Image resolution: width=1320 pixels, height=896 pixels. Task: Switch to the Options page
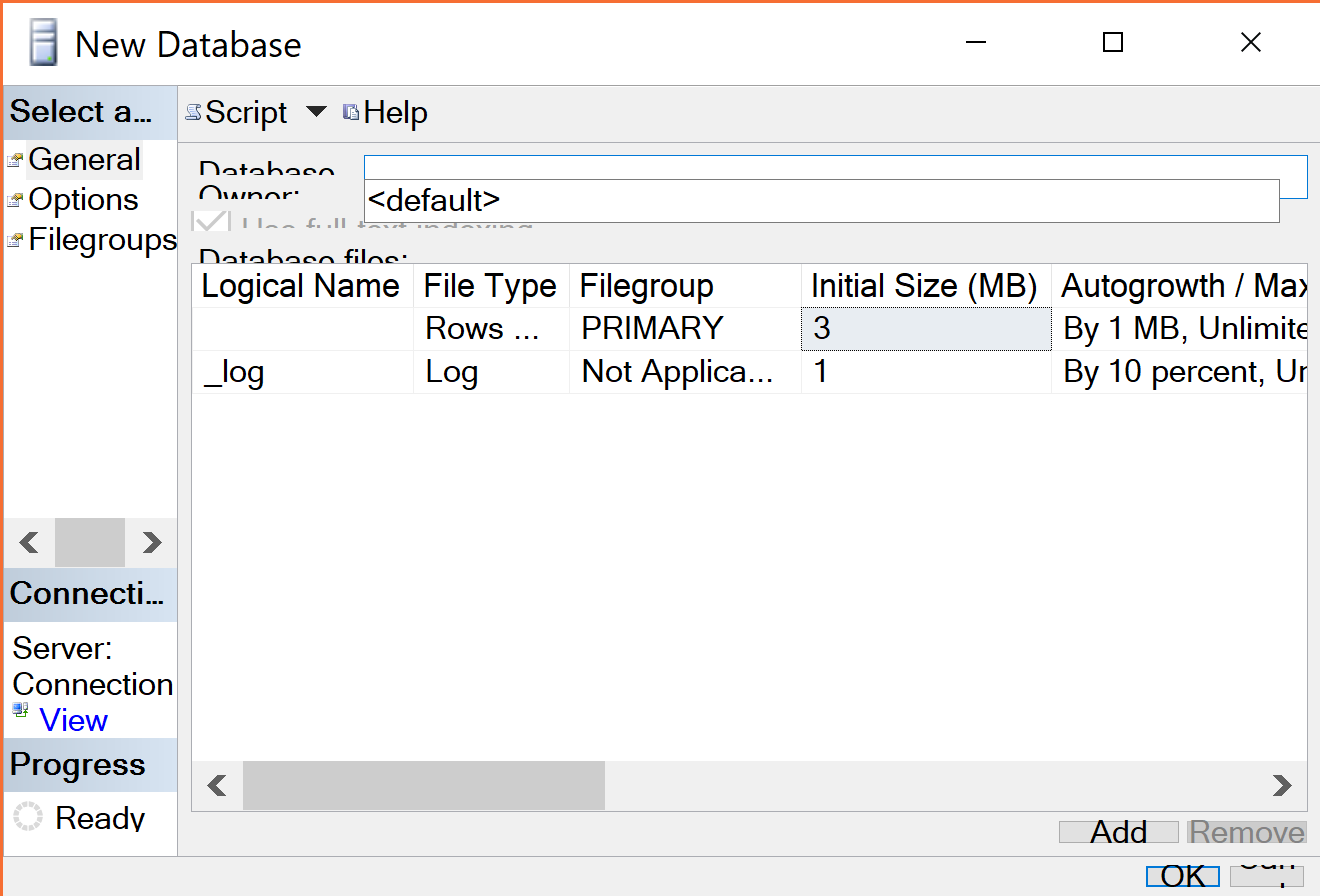pyautogui.click(x=84, y=199)
